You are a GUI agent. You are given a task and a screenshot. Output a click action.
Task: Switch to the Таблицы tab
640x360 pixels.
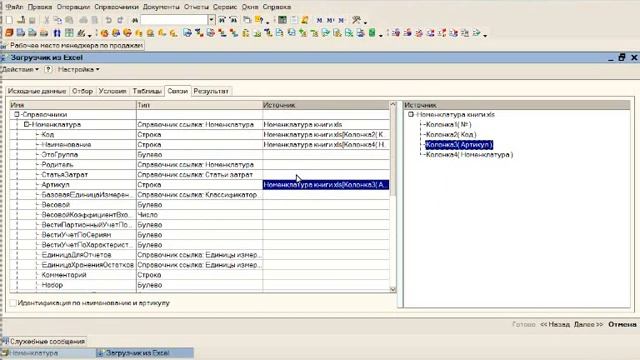(147, 91)
